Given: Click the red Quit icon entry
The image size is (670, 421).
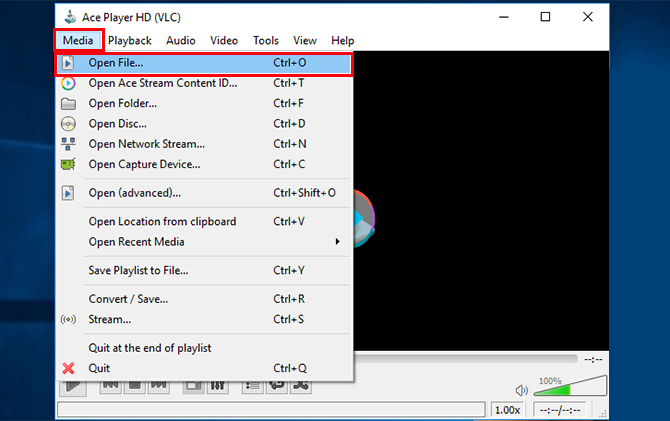Looking at the screenshot, I should (69, 368).
